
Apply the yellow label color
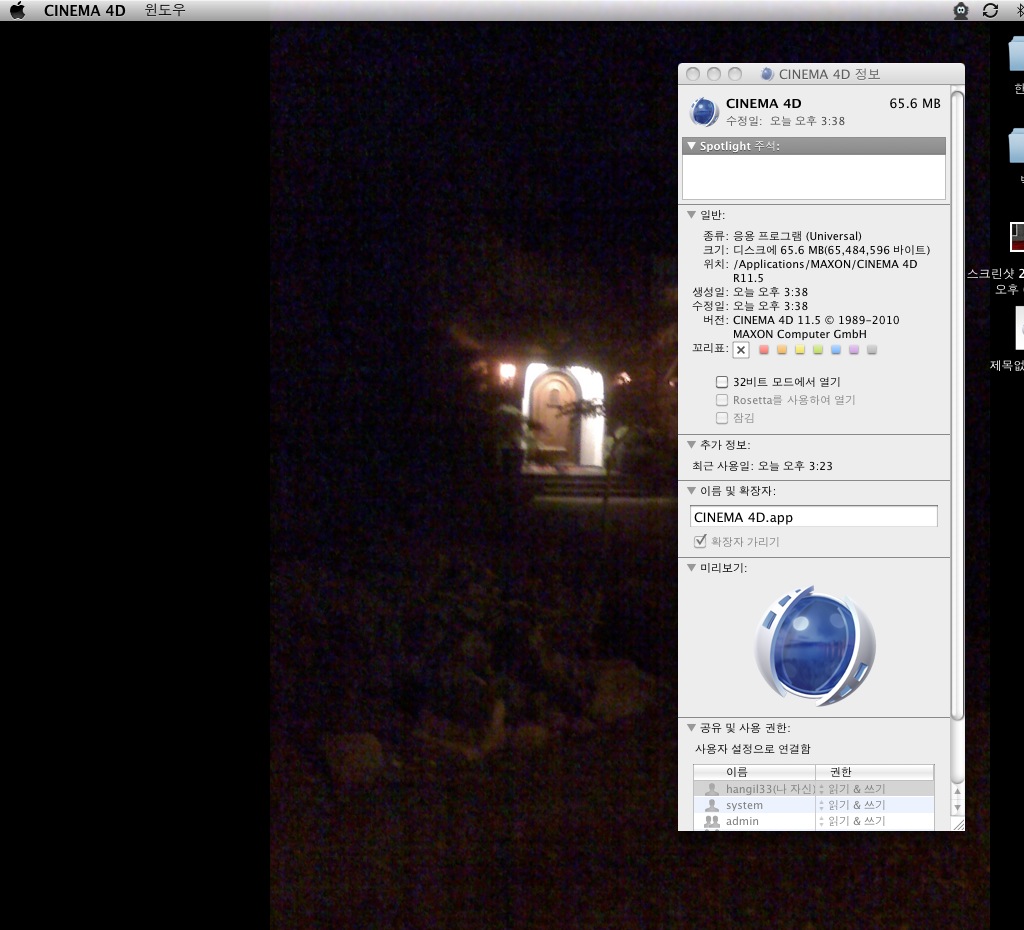[x=800, y=350]
